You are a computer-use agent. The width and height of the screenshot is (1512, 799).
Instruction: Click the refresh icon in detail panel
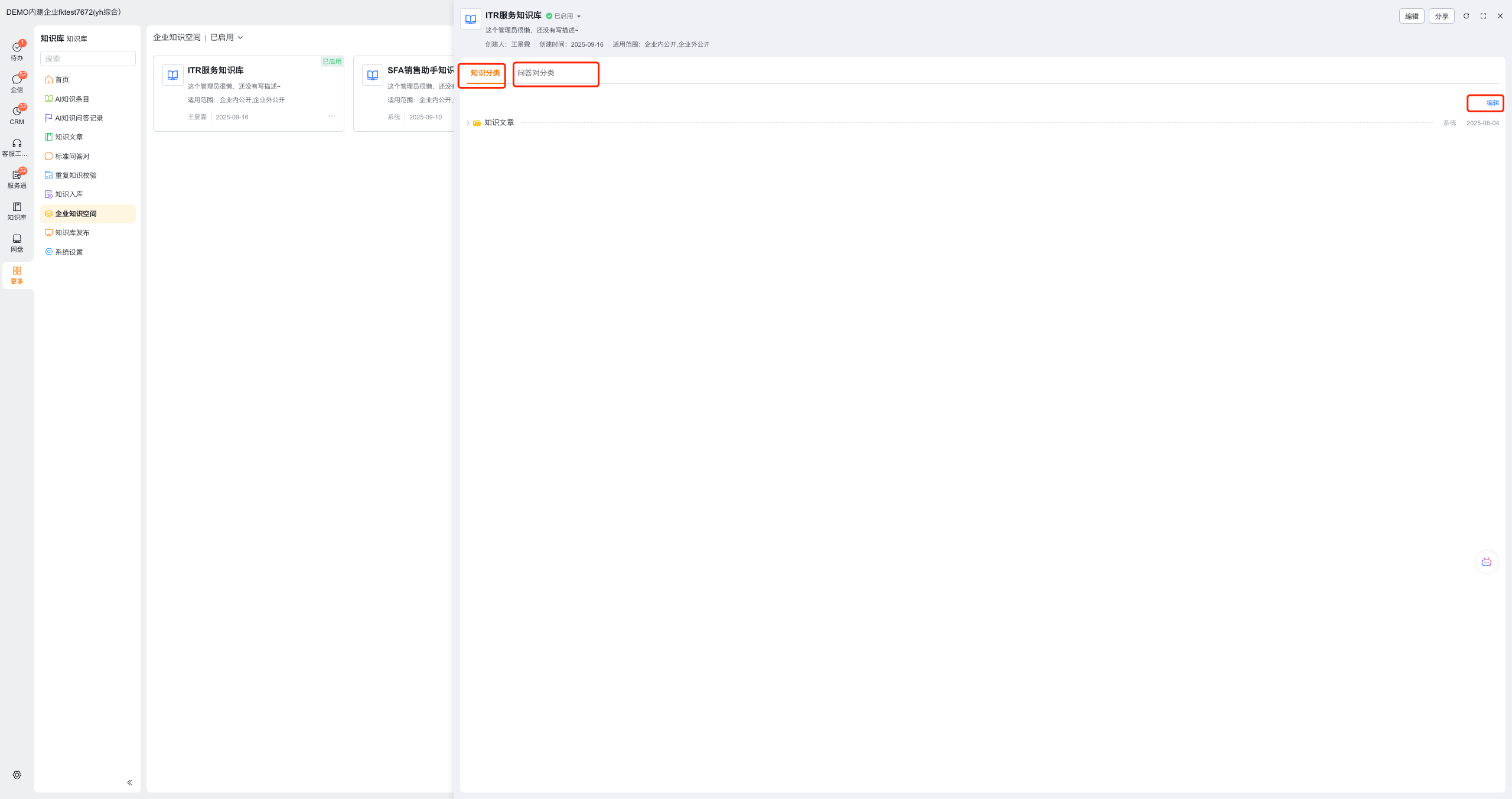1466,16
